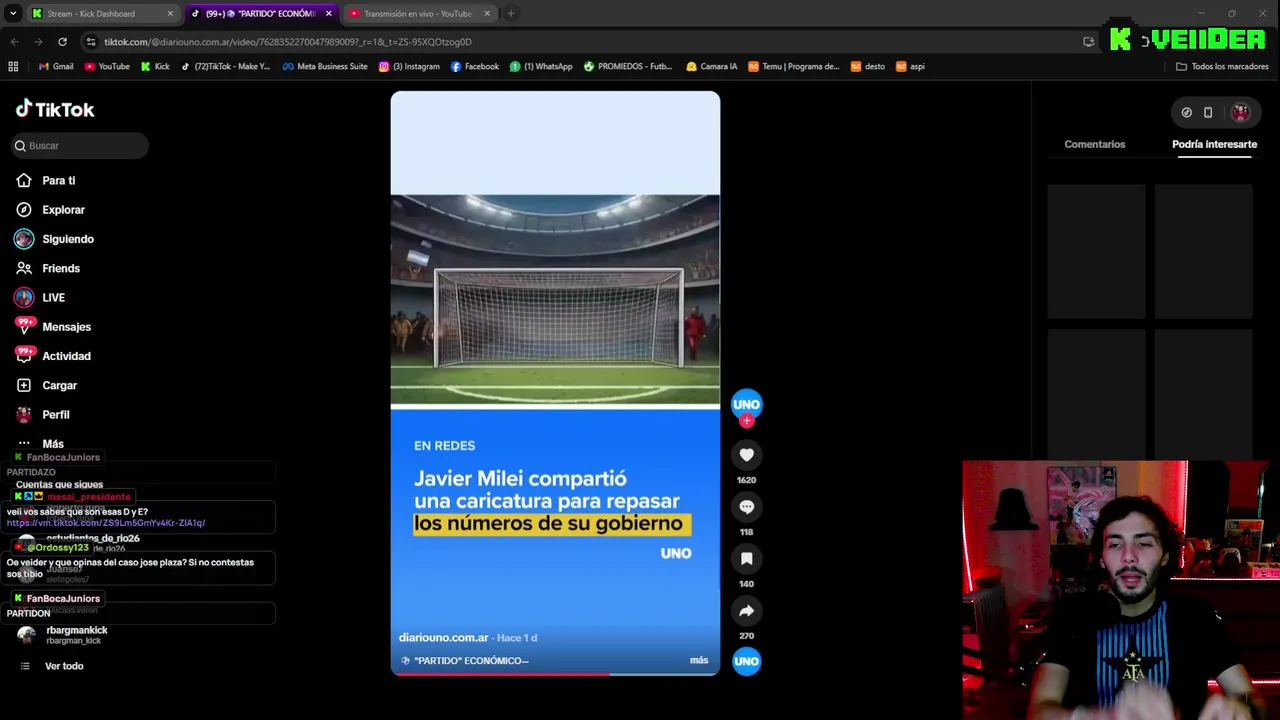
Task: Like the video with heart icon
Action: (746, 455)
